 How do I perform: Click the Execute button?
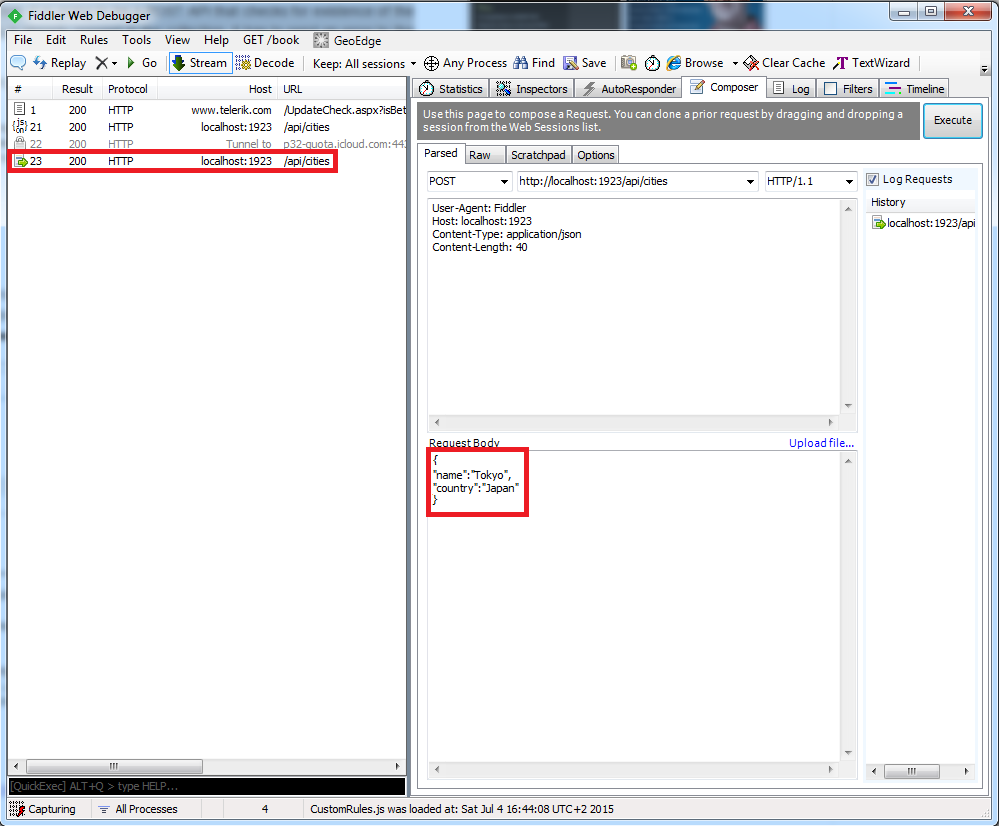tap(952, 120)
